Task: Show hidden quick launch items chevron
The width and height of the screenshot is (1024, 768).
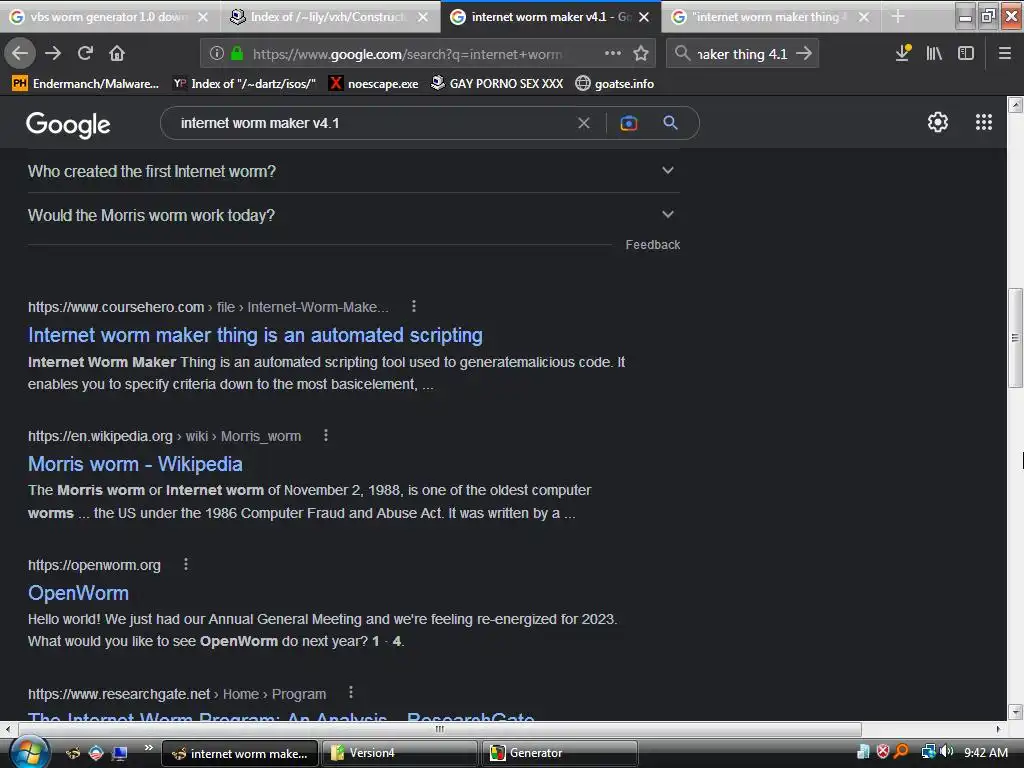Action: pyautogui.click(x=149, y=748)
